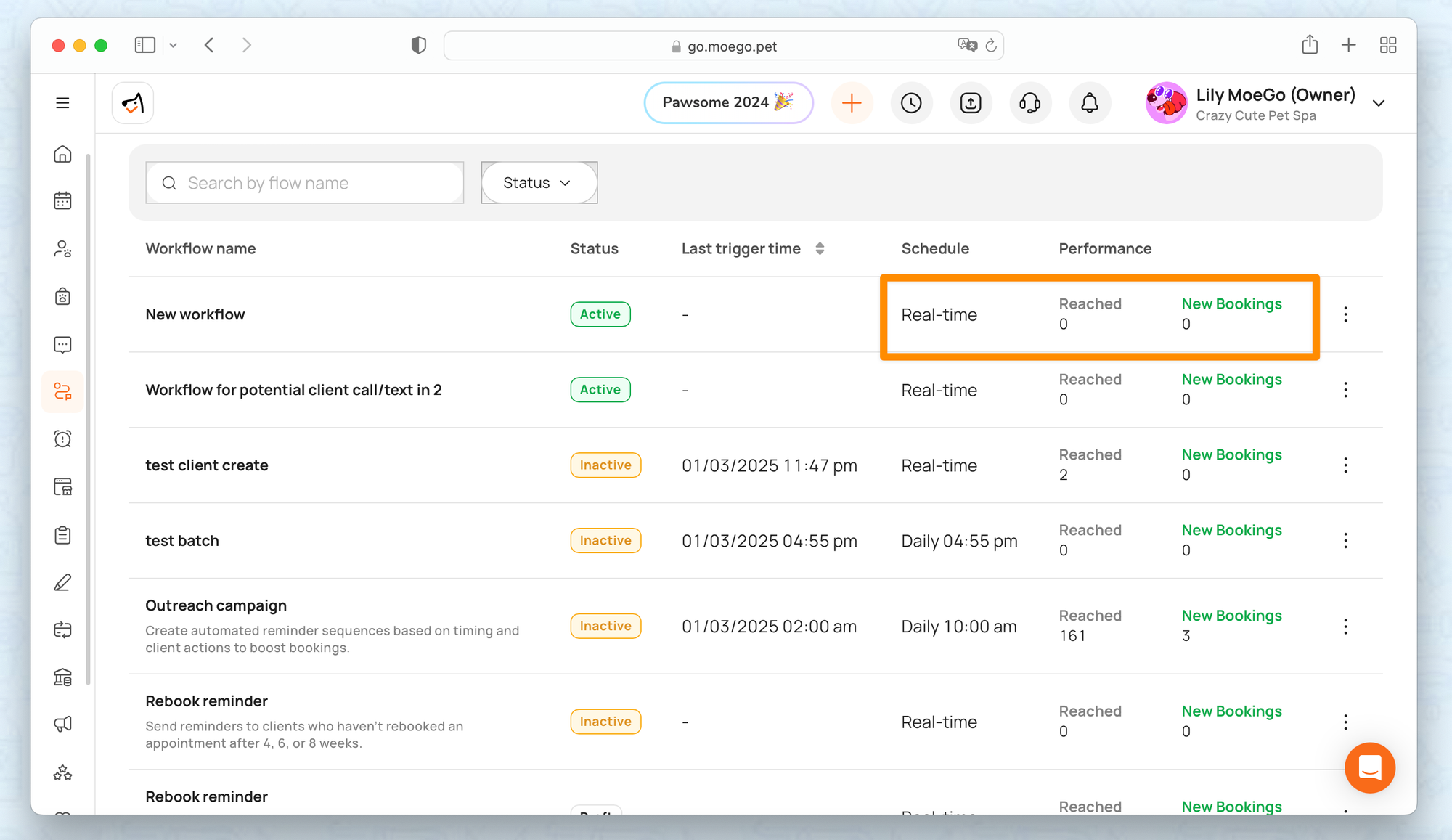Open the orange chat support bubble
The image size is (1452, 840).
[x=1369, y=767]
